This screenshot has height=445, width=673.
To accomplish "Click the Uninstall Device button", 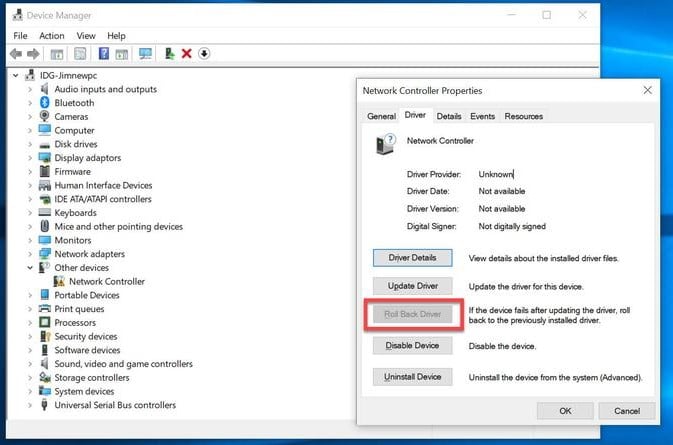I will click(x=412, y=377).
